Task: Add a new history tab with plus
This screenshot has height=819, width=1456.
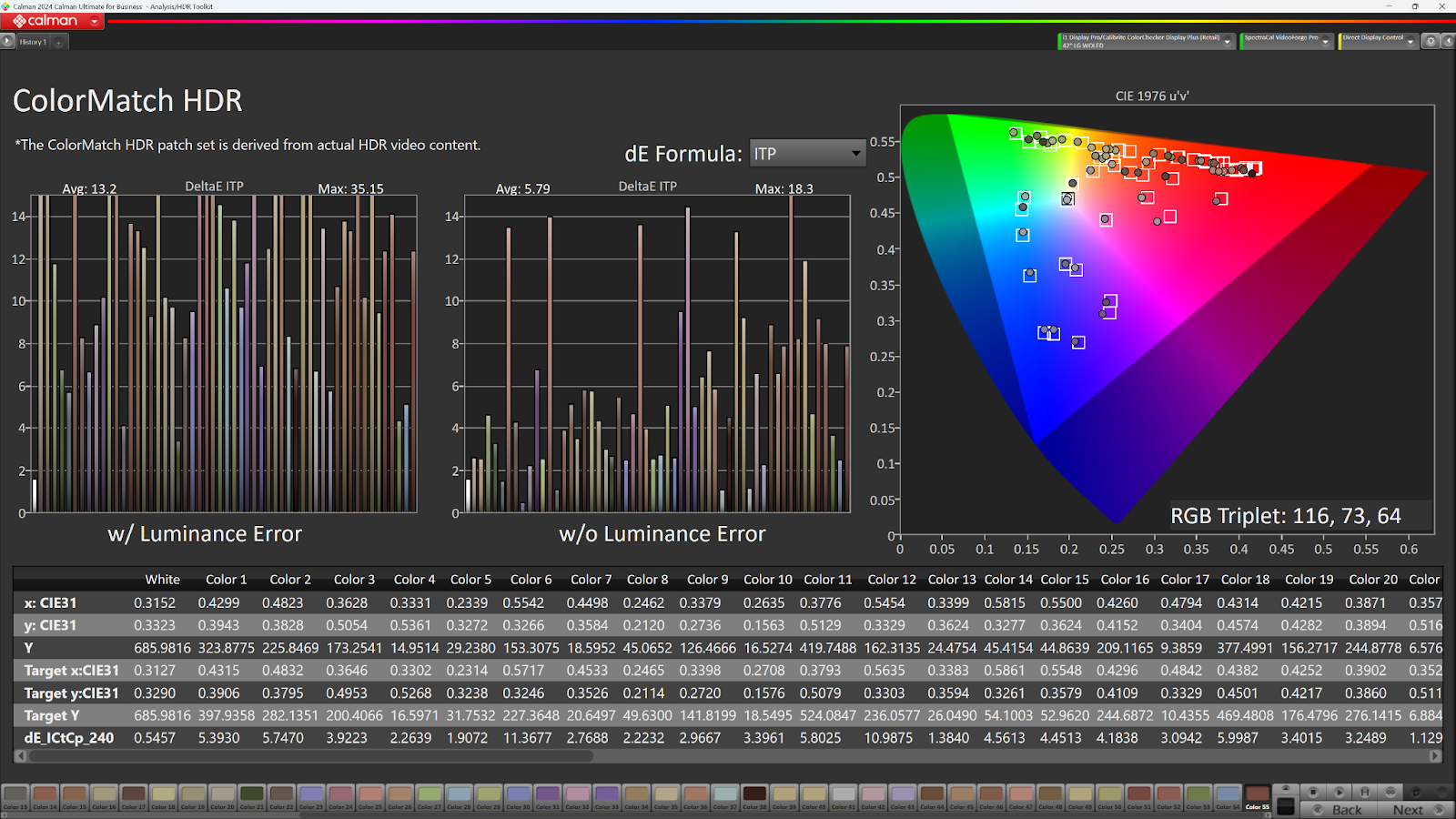Action: point(59,42)
